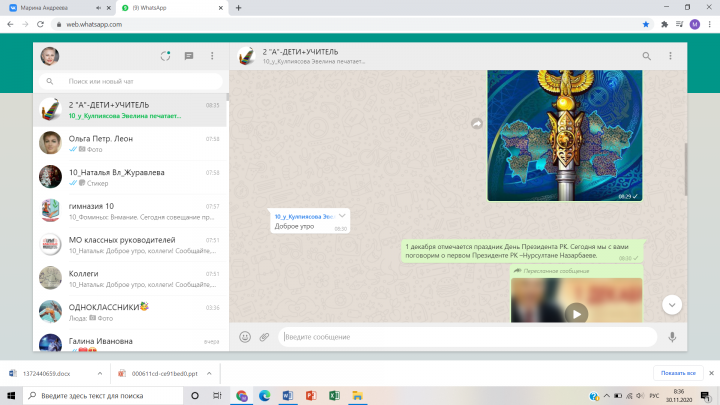This screenshot has height=405, width=720.
Task: Open group avatar in chat header
Action: click(x=246, y=56)
